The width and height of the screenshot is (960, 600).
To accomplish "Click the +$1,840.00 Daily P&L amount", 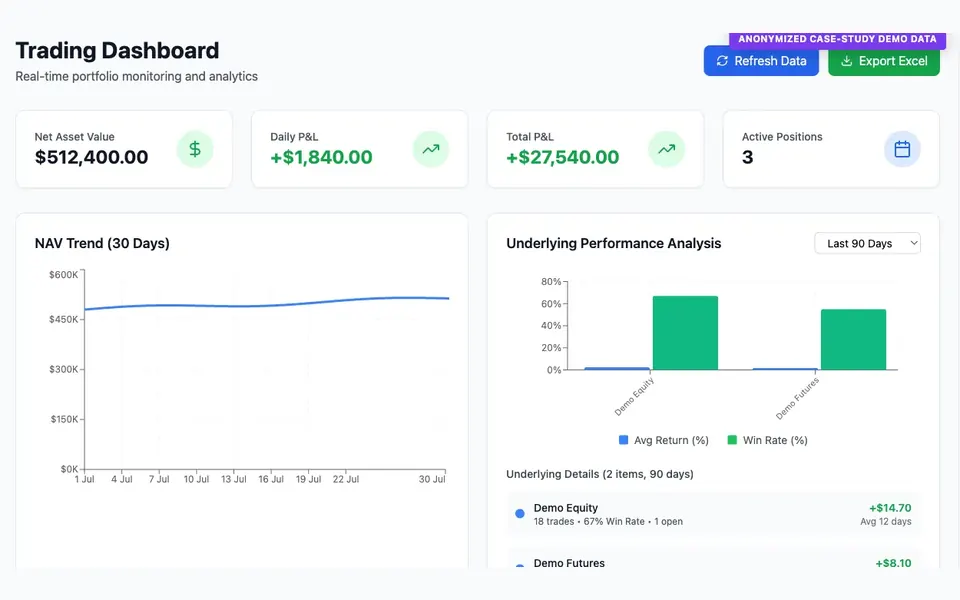I will pyautogui.click(x=321, y=157).
